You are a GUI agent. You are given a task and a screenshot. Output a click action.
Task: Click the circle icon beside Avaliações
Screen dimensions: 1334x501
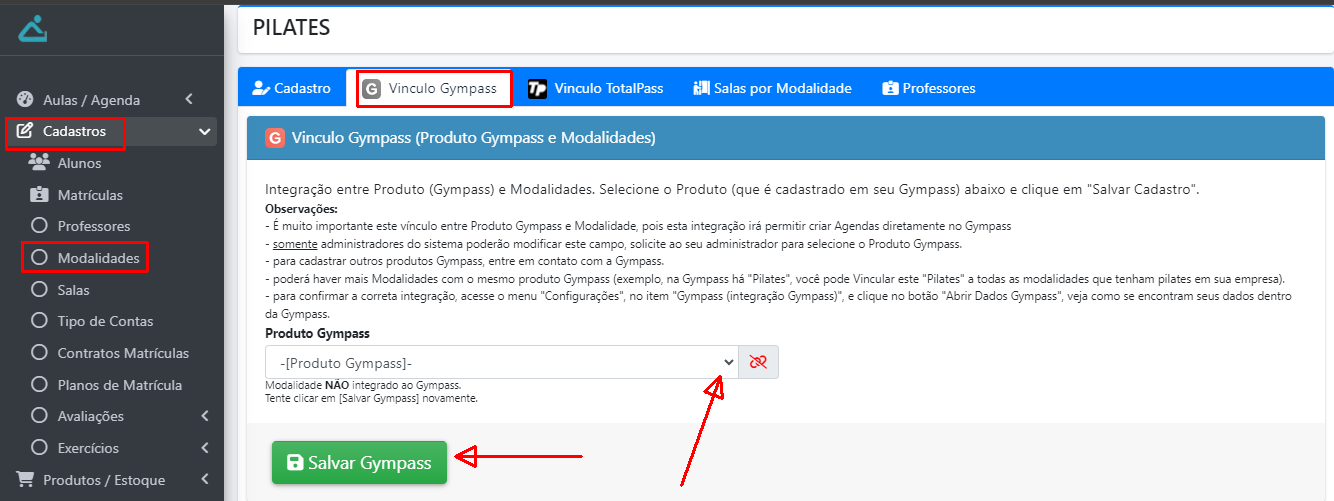(x=40, y=415)
